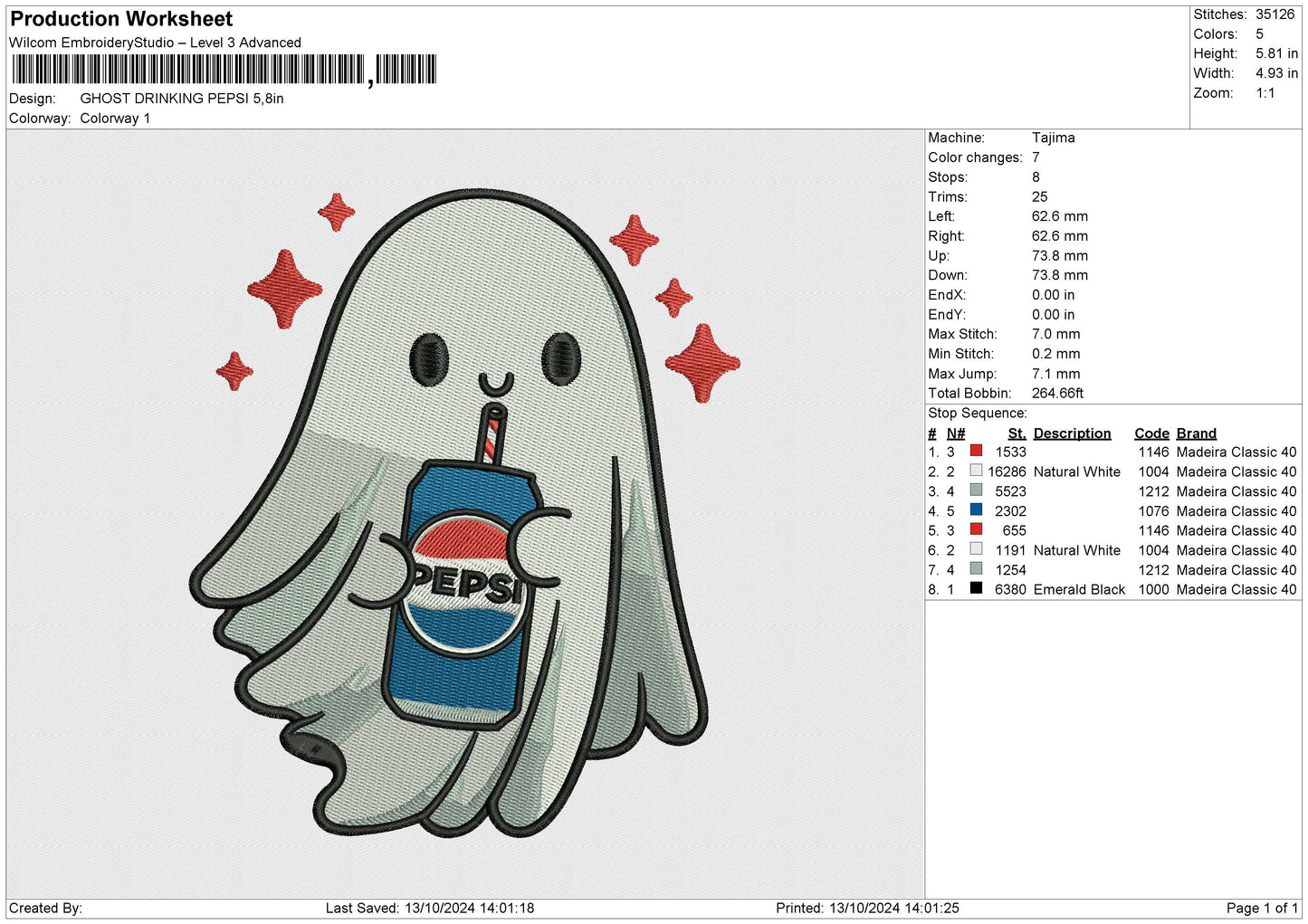This screenshot has width=1308, height=924.
Task: Click the blue swatch in stop 4
Action: pyautogui.click(x=976, y=510)
